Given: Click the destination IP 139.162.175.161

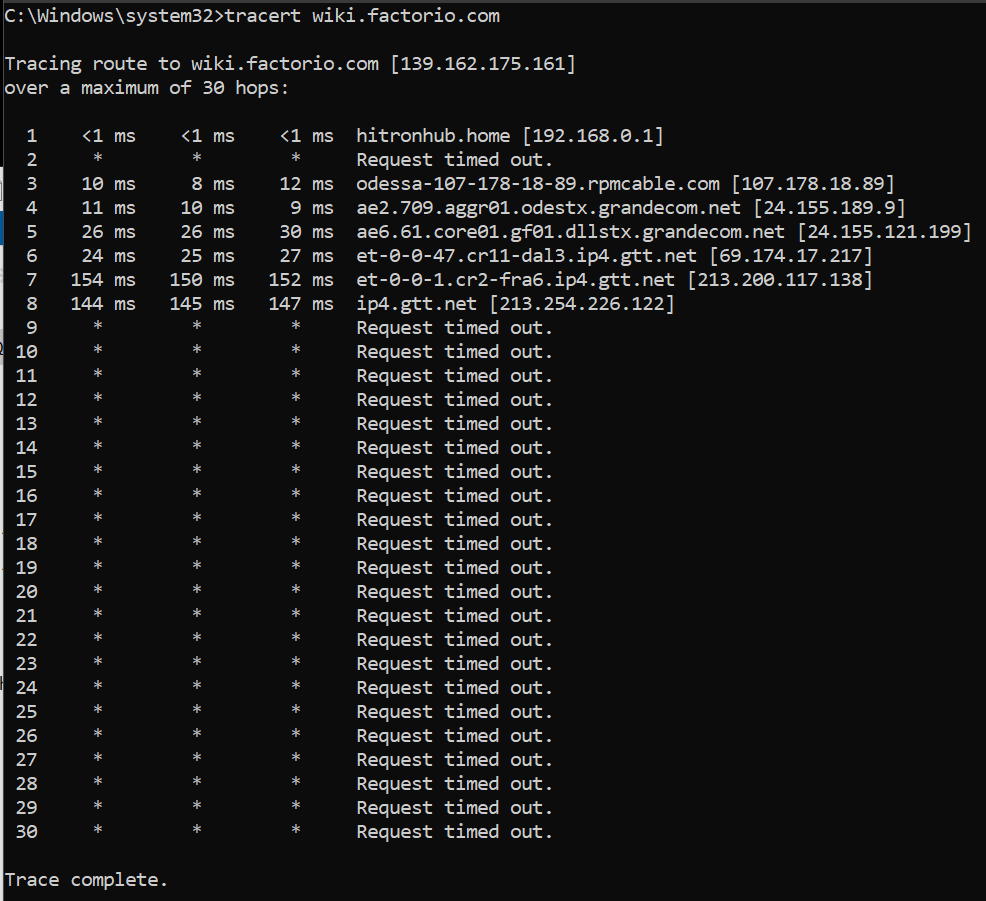Looking at the screenshot, I should pyautogui.click(x=483, y=64).
